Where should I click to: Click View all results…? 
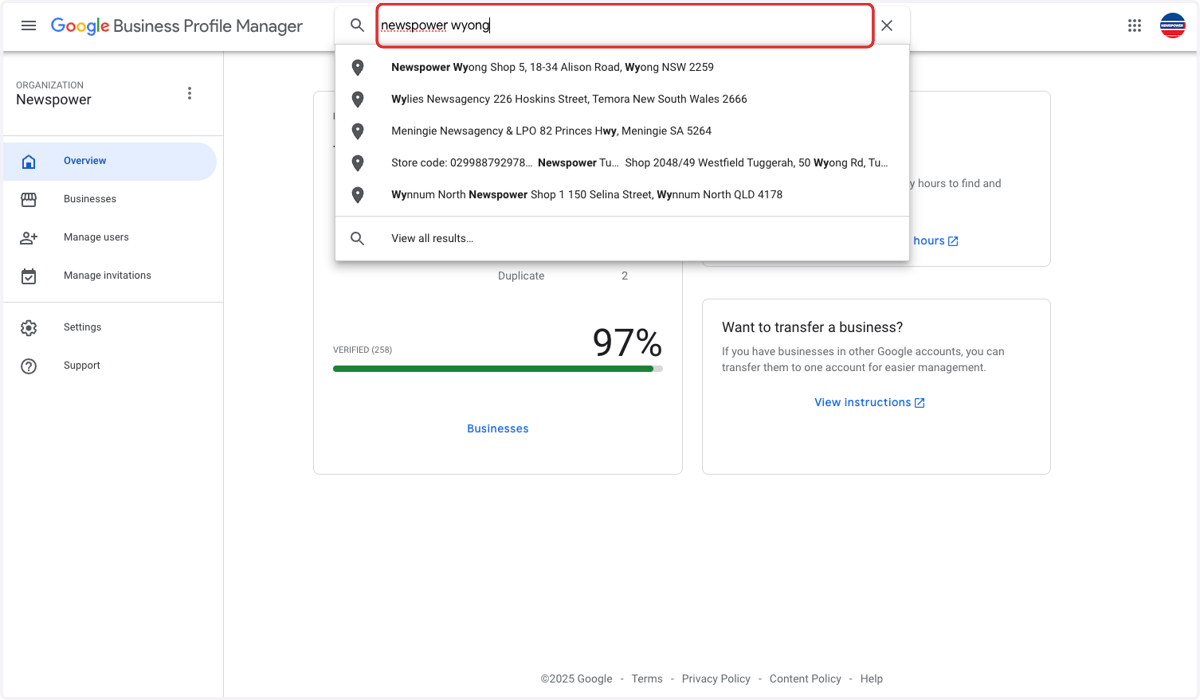tap(622, 239)
